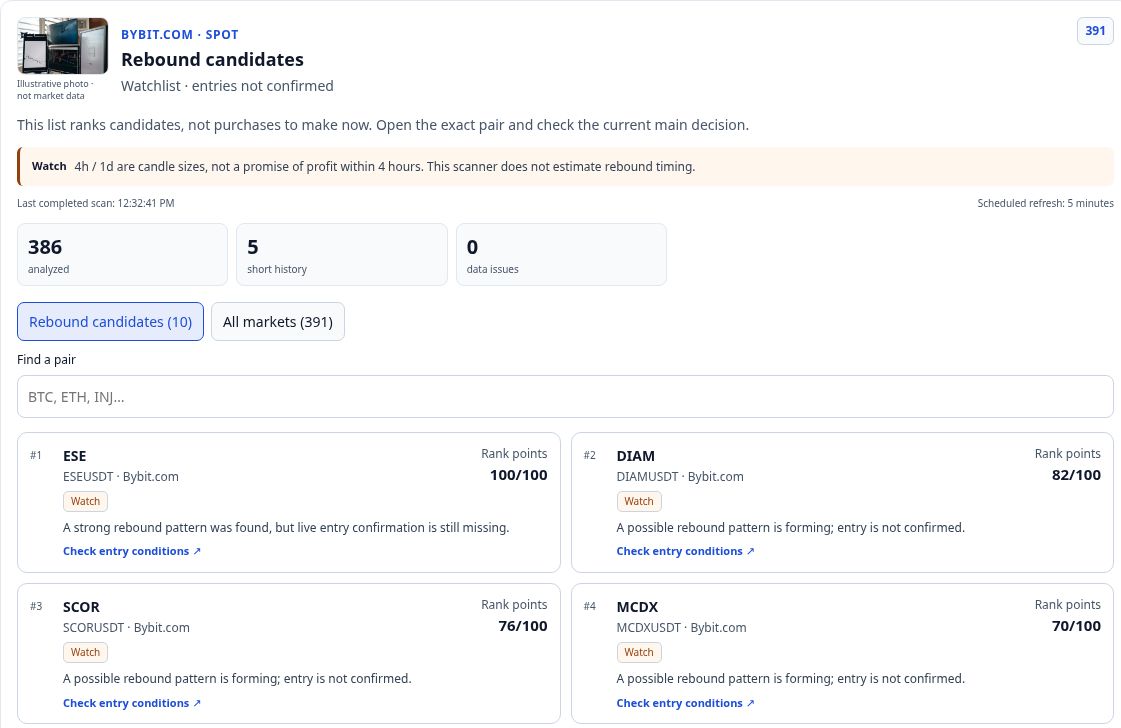Image resolution: width=1121 pixels, height=728 pixels.
Task: Click the ESEUSDT · Bybit.com pair label
Action: pyautogui.click(x=121, y=477)
